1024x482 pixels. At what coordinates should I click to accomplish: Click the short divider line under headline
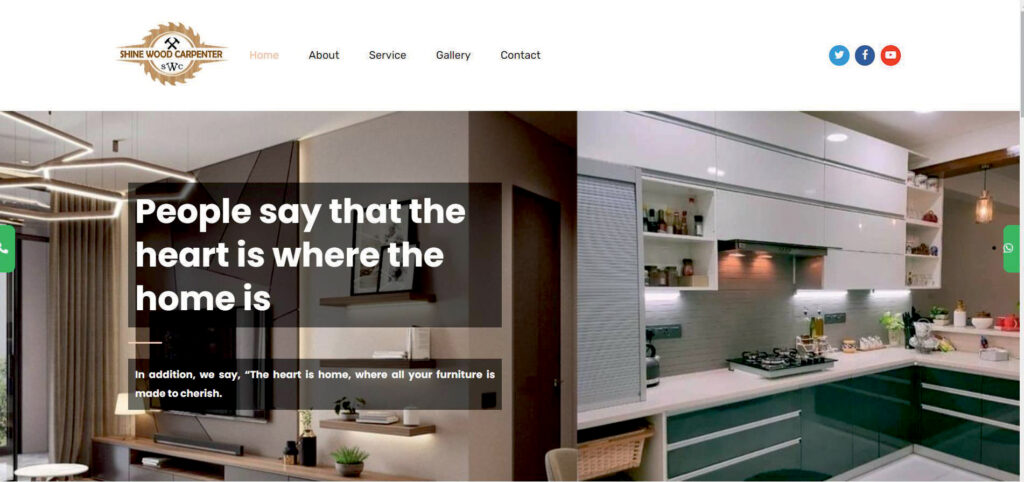click(145, 342)
